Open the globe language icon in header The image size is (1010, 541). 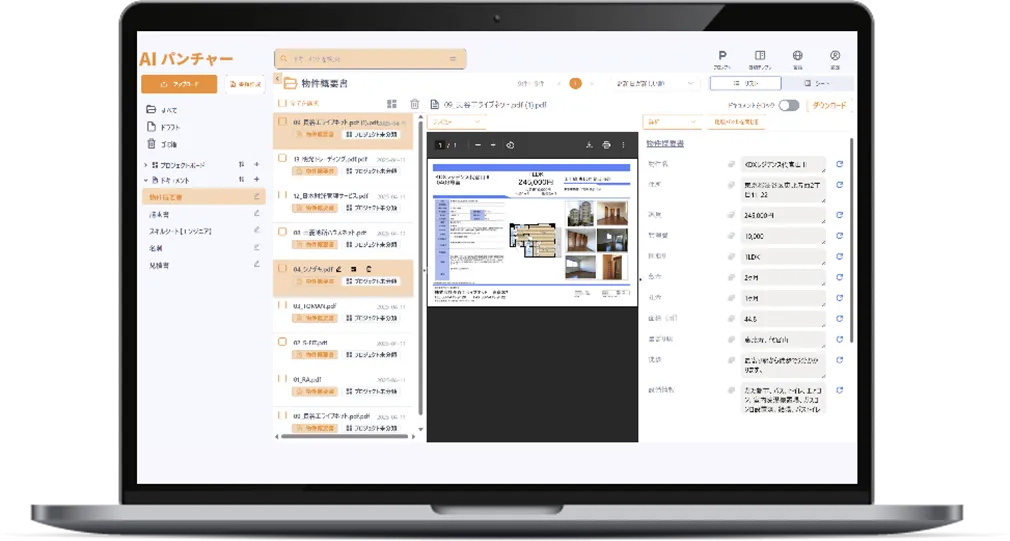[797, 57]
